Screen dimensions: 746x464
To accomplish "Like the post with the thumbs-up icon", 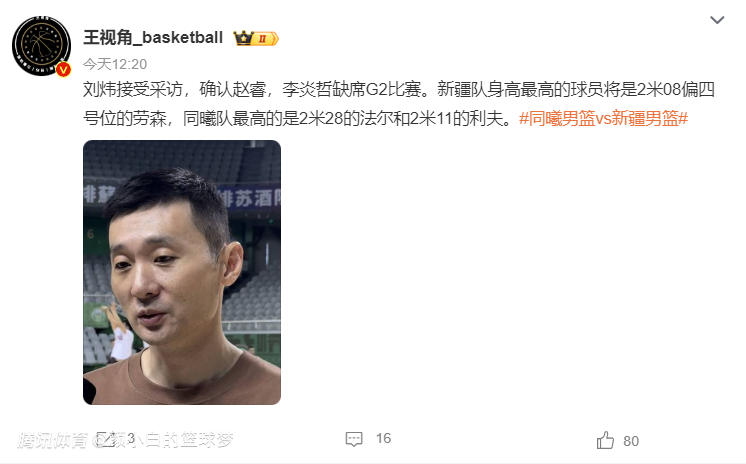I will pyautogui.click(x=605, y=440).
